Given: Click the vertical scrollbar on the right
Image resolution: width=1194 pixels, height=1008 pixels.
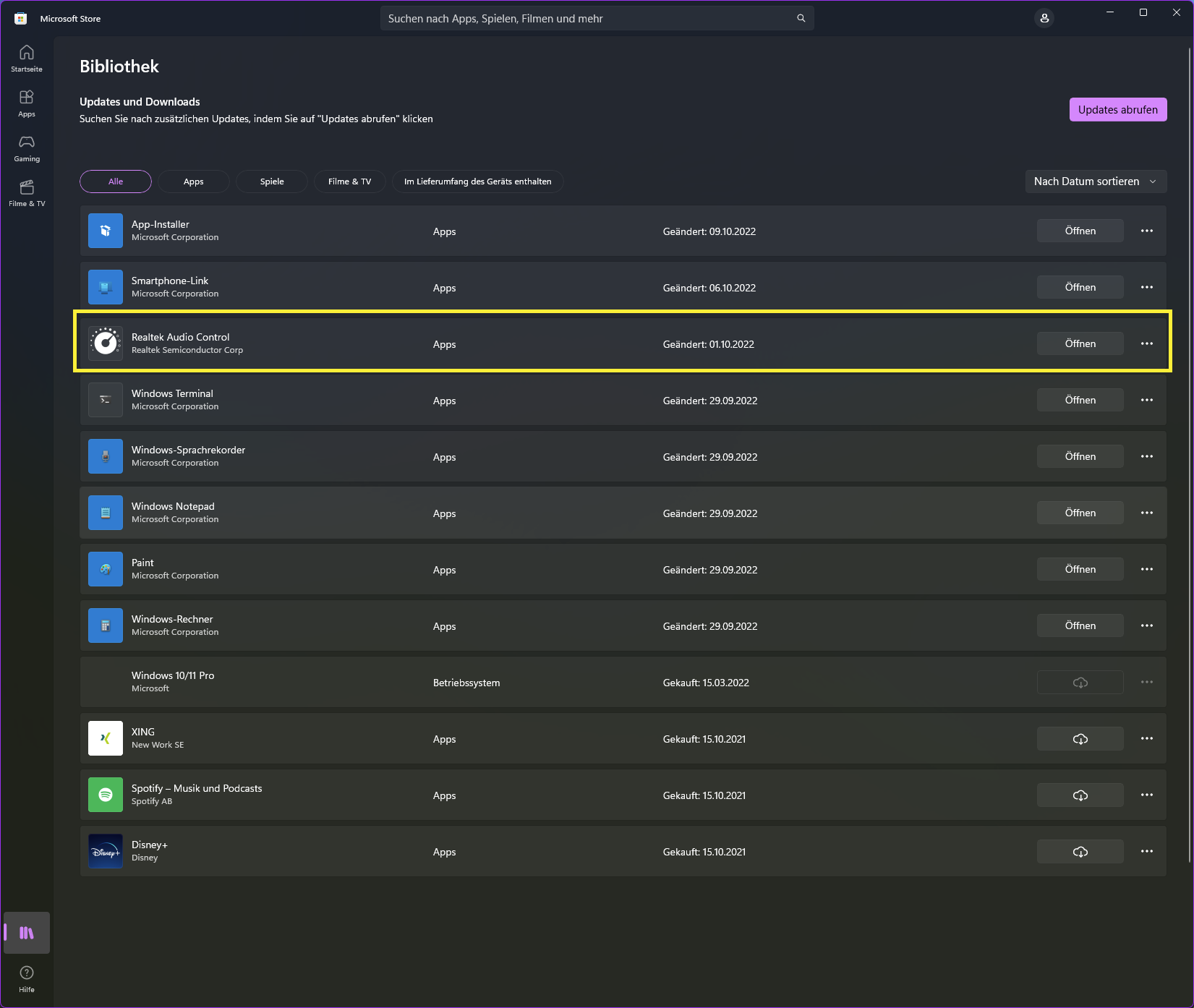Looking at the screenshot, I should tap(1190, 455).
